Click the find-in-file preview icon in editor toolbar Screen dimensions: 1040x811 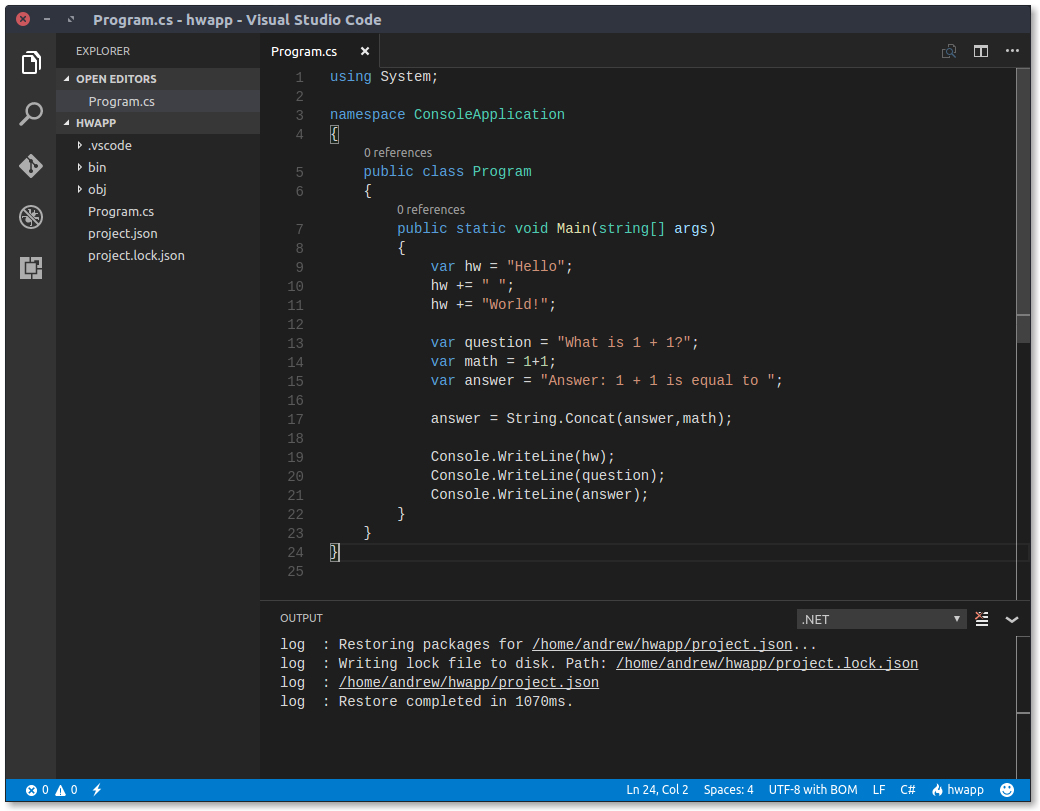(949, 52)
